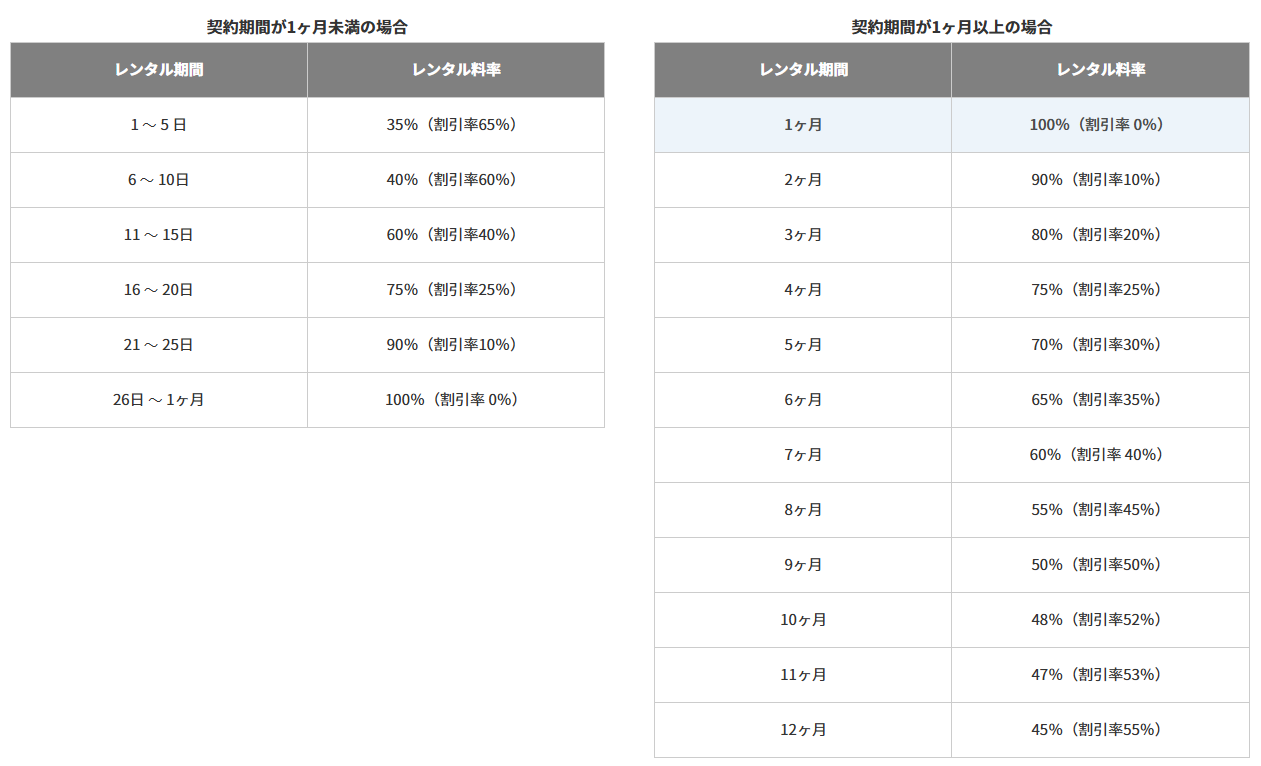Click the 契約期間が1ヶ月未満の場合 table title

307,28
